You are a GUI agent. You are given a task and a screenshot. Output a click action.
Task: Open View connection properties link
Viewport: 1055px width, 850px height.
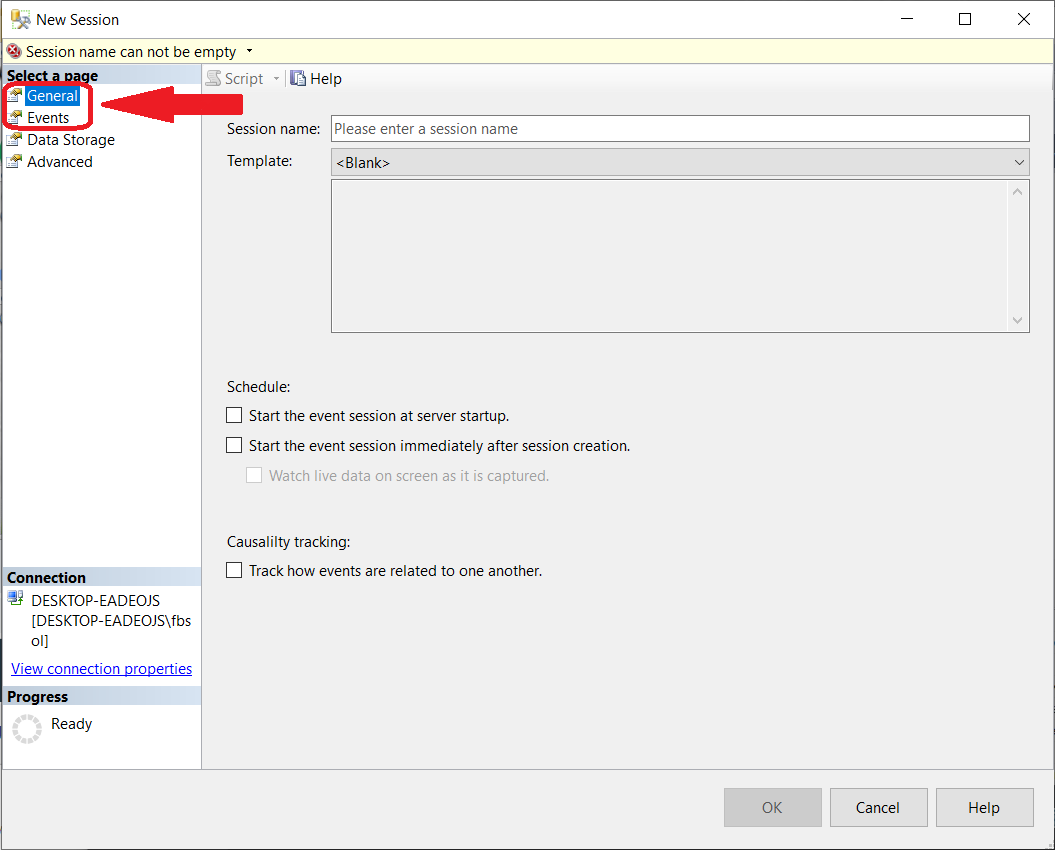tap(102, 668)
